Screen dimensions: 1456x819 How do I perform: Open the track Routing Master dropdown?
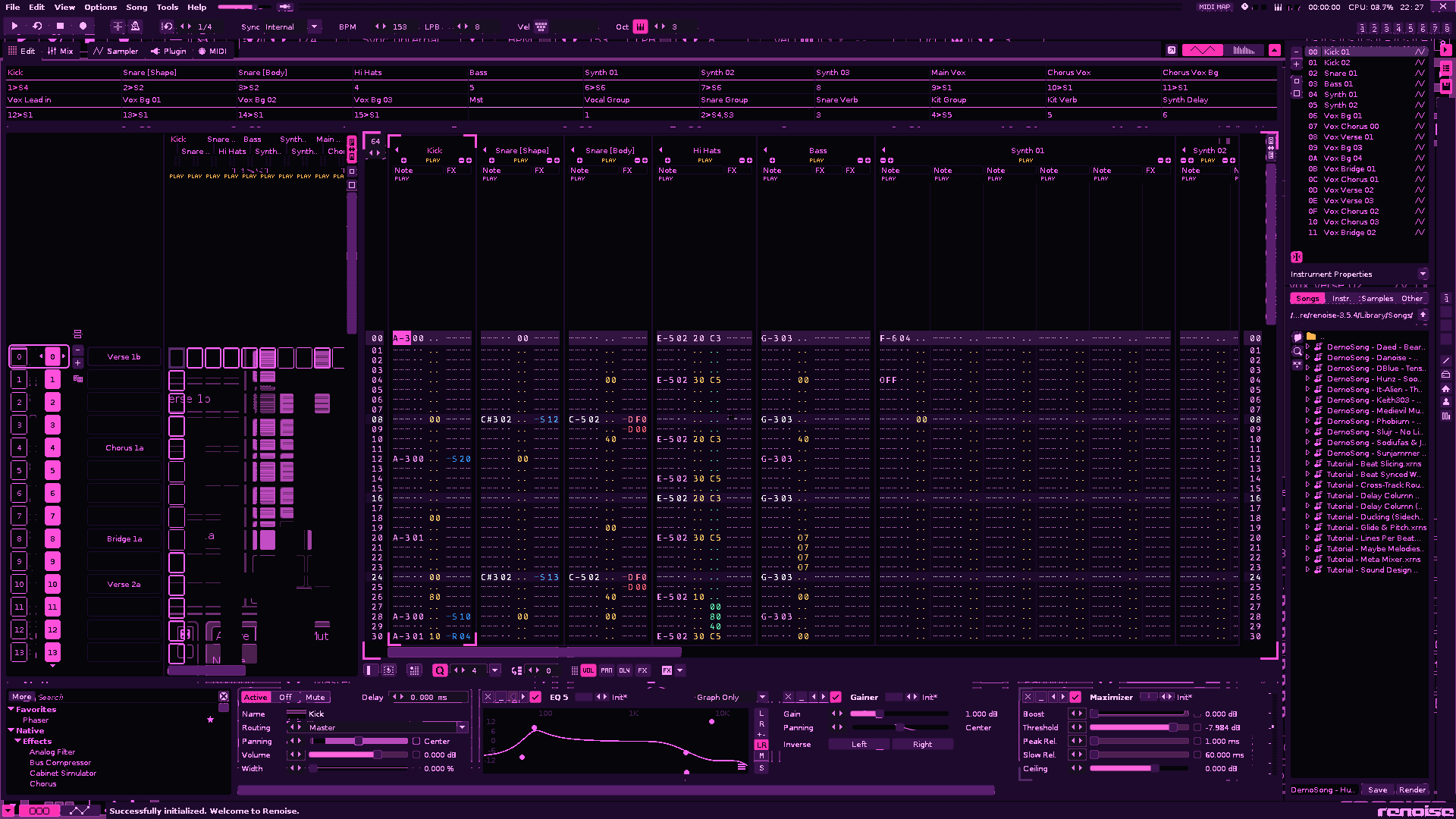click(x=462, y=728)
